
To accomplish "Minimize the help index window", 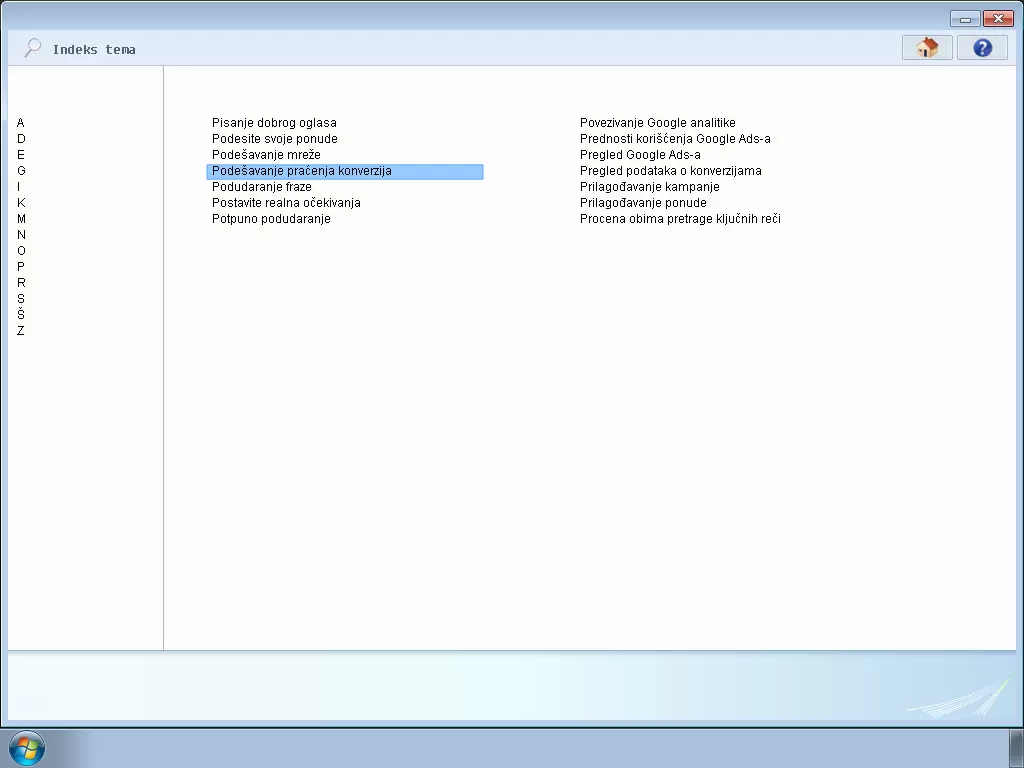I will (965, 19).
